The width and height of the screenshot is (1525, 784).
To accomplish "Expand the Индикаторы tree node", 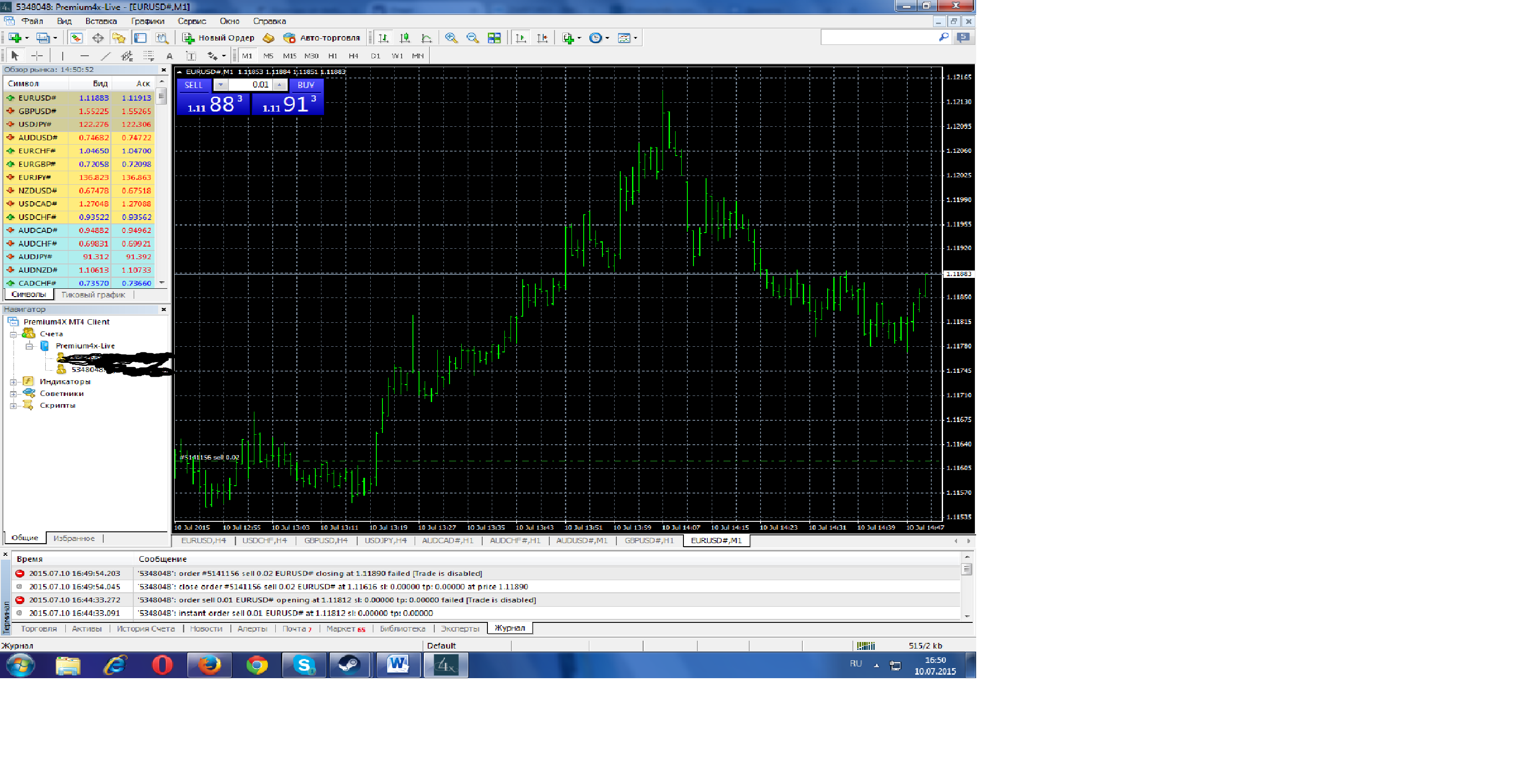I will (13, 382).
